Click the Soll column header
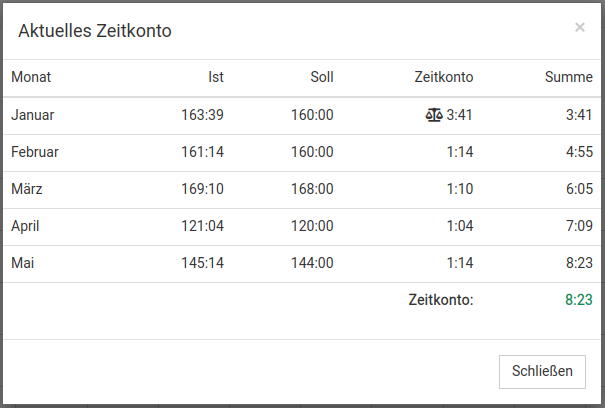Image resolution: width=605 pixels, height=408 pixels. (322, 77)
